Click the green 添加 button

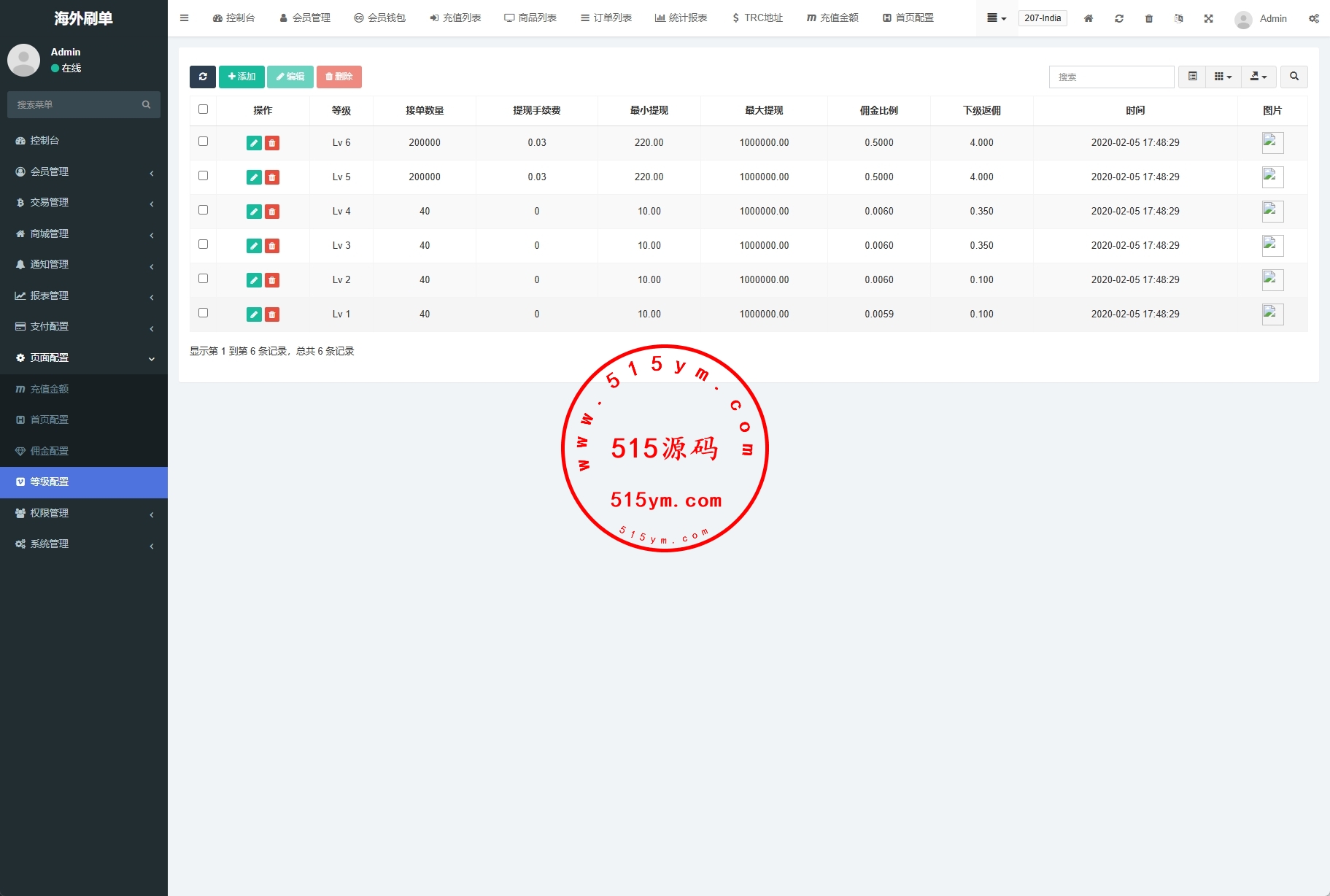[x=241, y=77]
